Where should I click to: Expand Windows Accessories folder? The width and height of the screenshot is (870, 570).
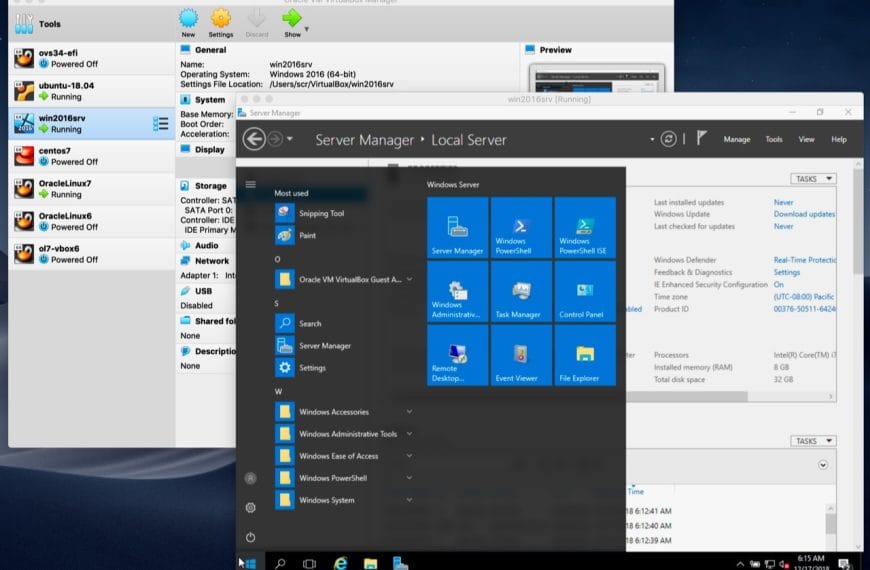coord(345,412)
